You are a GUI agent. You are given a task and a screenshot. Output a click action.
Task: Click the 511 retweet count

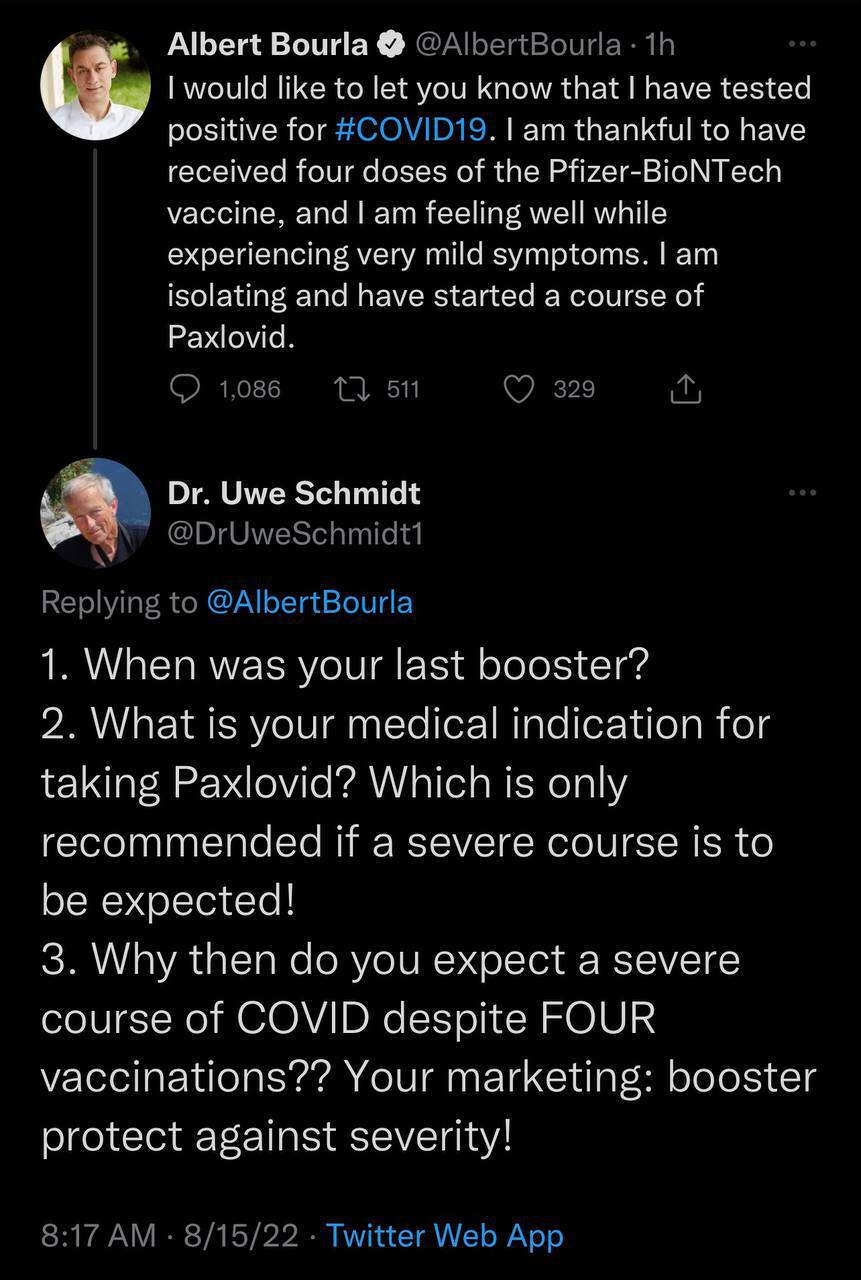[x=402, y=389]
